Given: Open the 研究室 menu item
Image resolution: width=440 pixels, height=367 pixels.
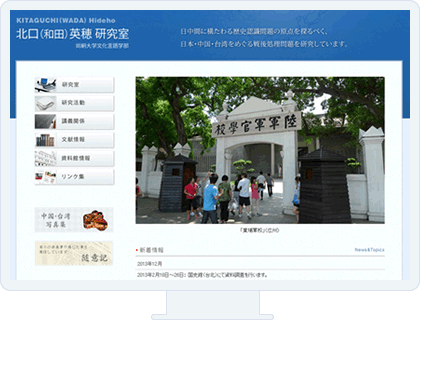Looking at the screenshot, I should tap(74, 85).
